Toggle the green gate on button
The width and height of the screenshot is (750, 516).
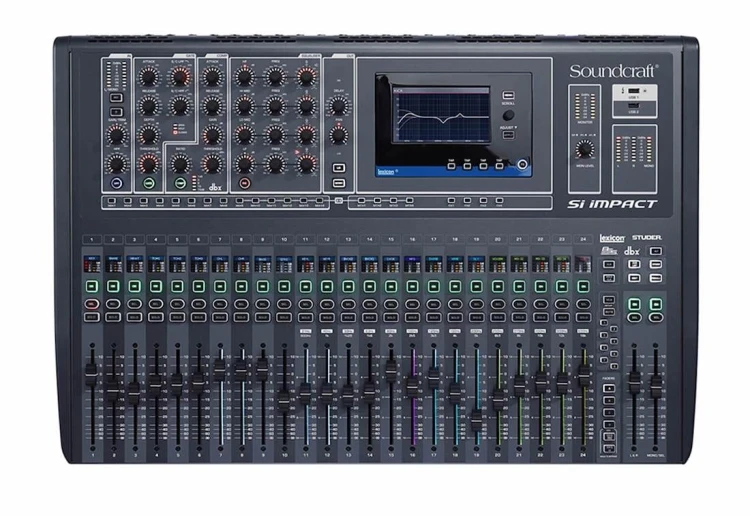pos(148,183)
